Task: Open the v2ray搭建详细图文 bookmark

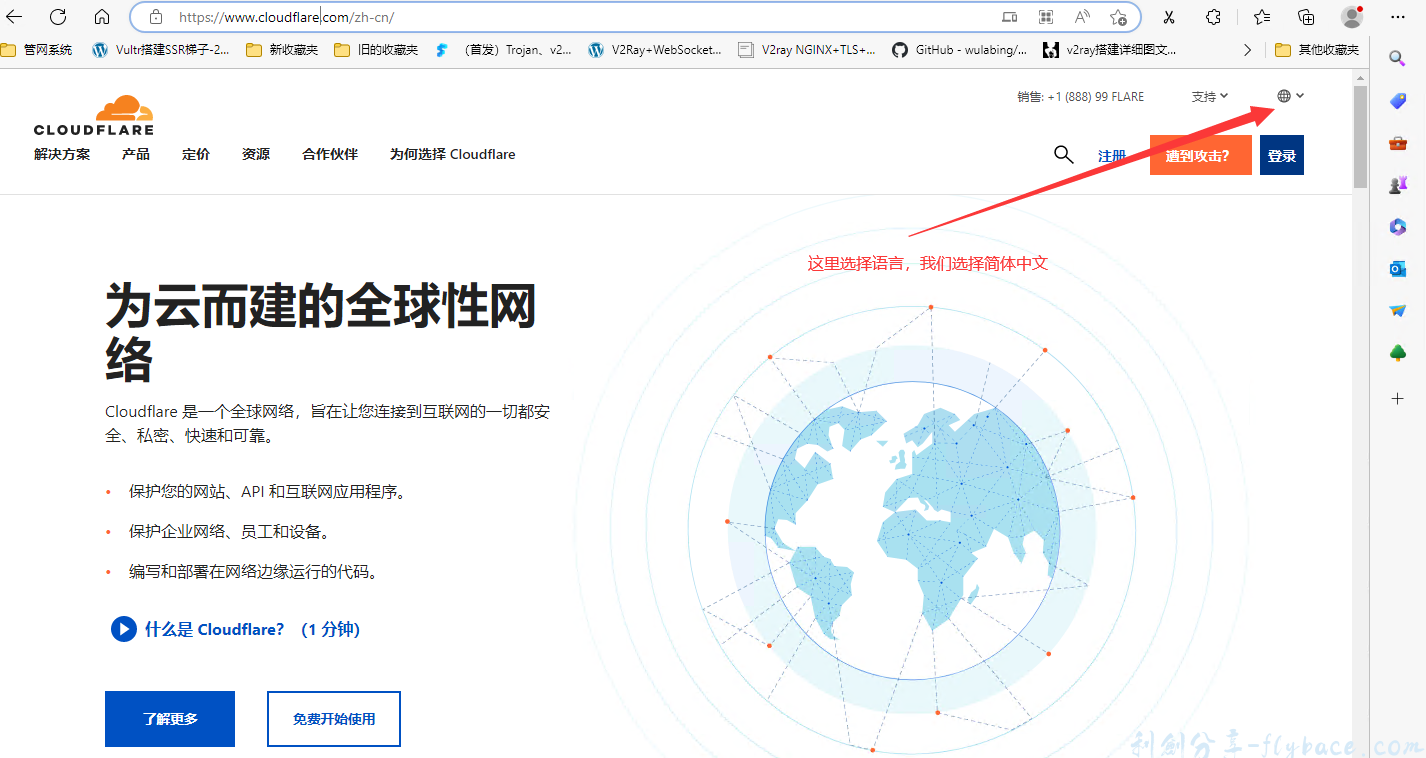Action: (x=1111, y=50)
